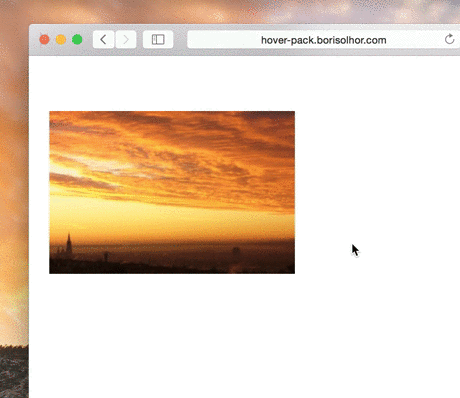Click the desktop wallpaper above the browser window

pos(233,12)
